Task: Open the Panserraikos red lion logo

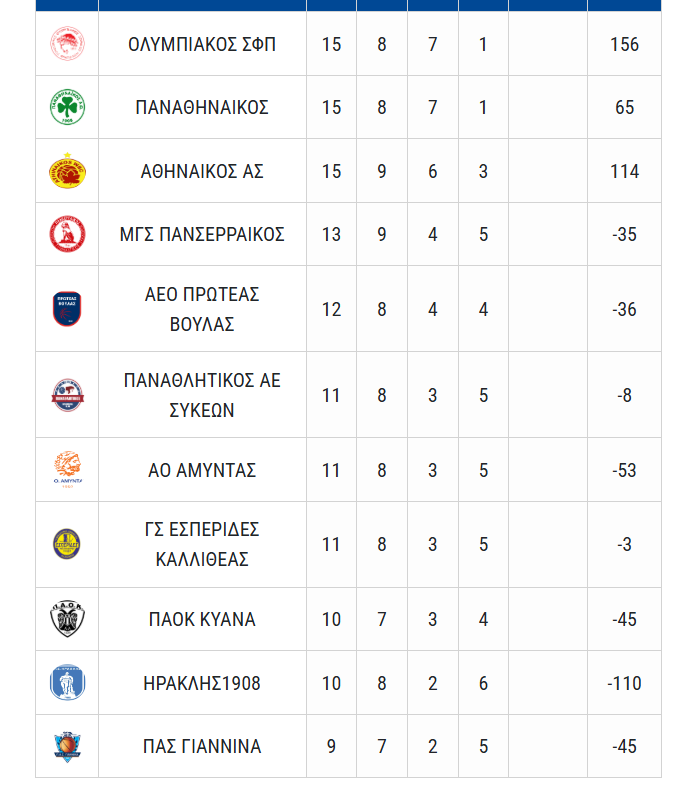Action: pyautogui.click(x=67, y=234)
